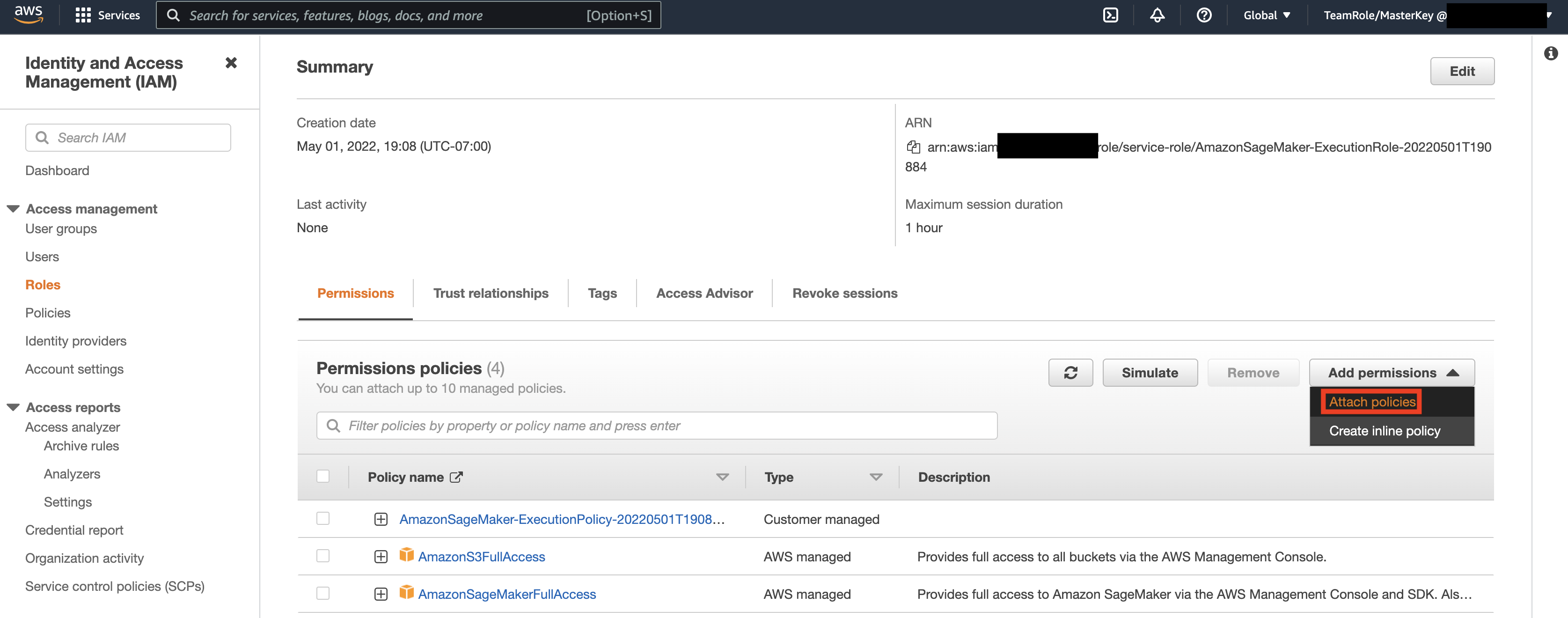Viewport: 1568px width, 618px height.
Task: Collapse the Access management section
Action: tap(13, 209)
